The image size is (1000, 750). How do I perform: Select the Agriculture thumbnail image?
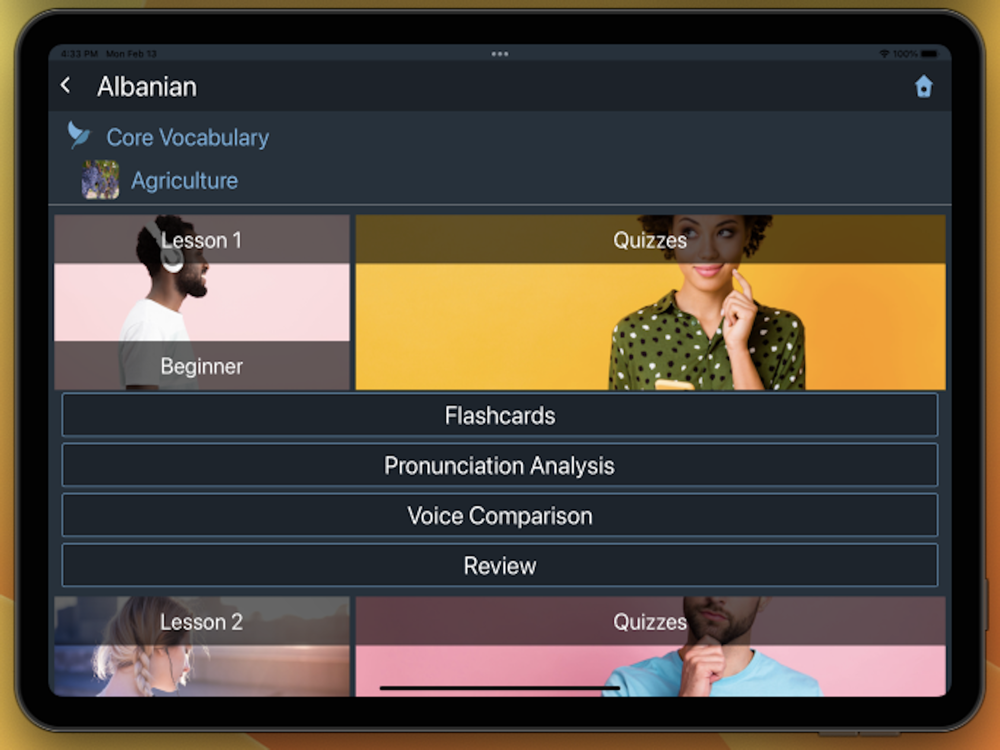point(100,180)
